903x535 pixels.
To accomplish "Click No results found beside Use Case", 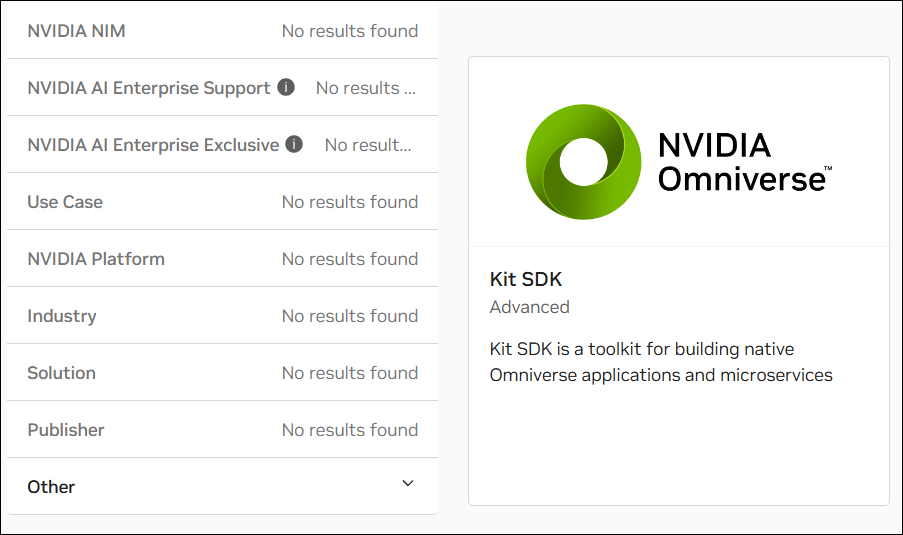I will click(350, 202).
